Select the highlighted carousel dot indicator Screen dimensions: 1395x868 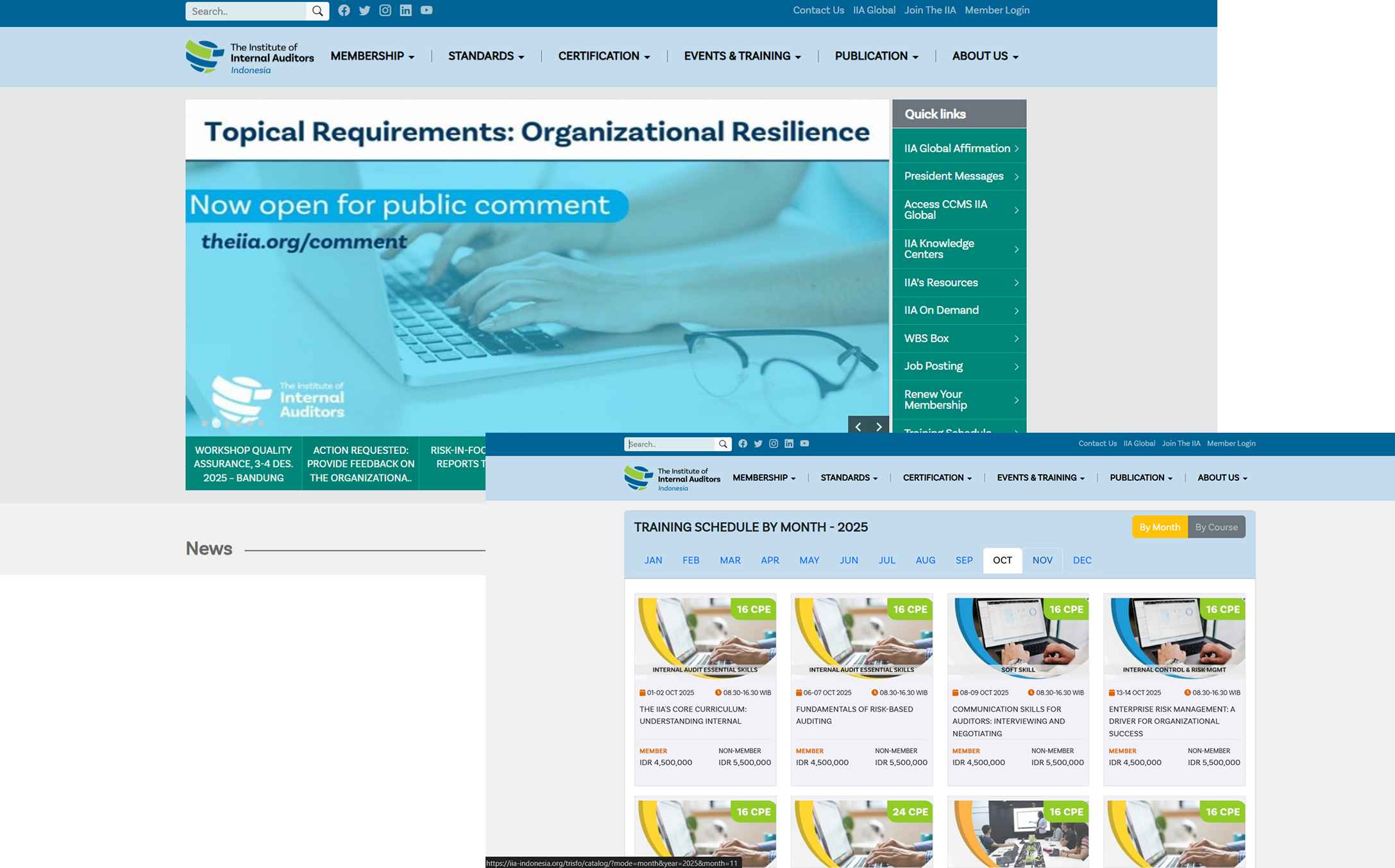pos(216,423)
